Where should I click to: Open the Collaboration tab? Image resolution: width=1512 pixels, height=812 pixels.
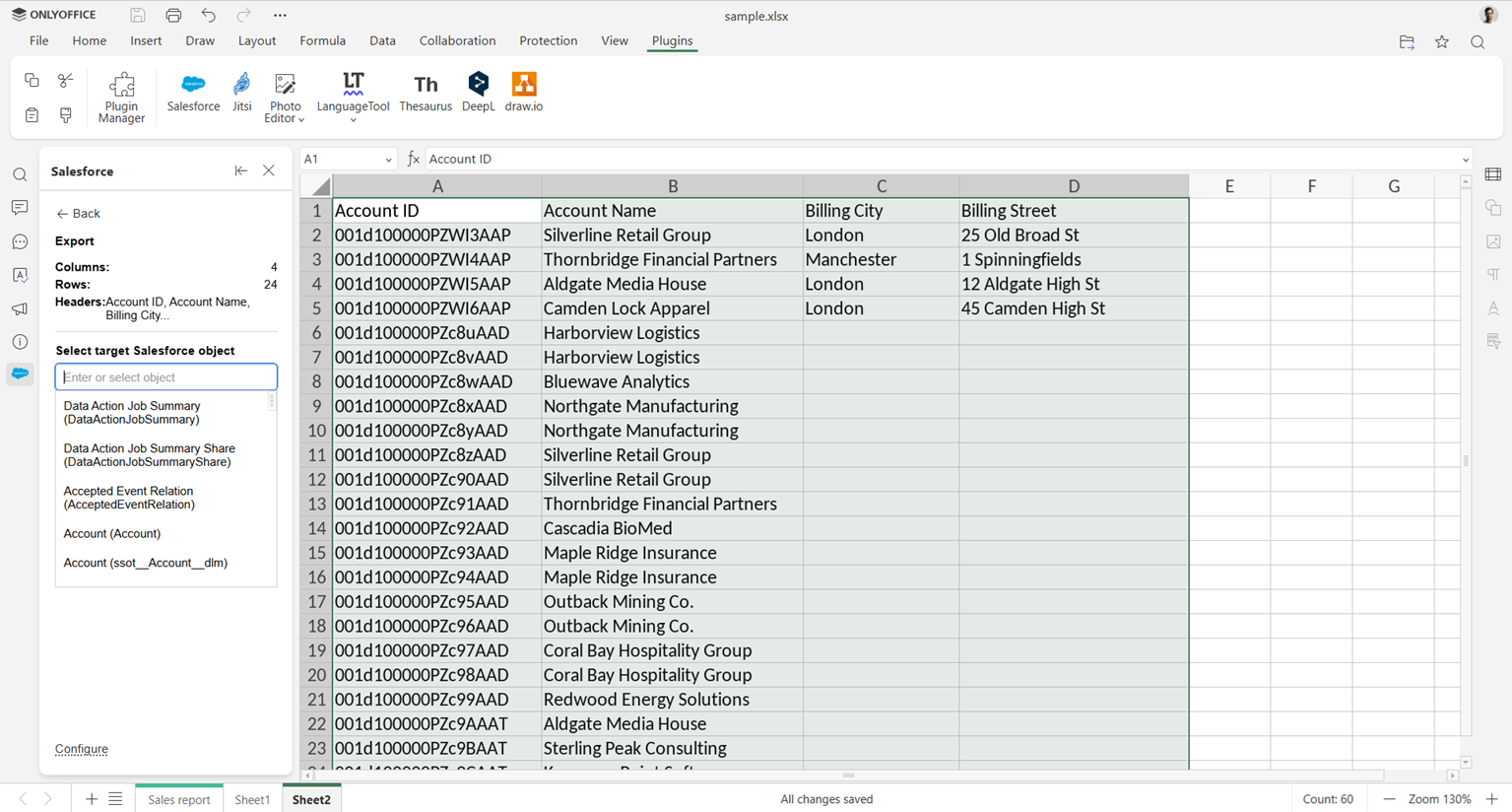[x=457, y=40]
